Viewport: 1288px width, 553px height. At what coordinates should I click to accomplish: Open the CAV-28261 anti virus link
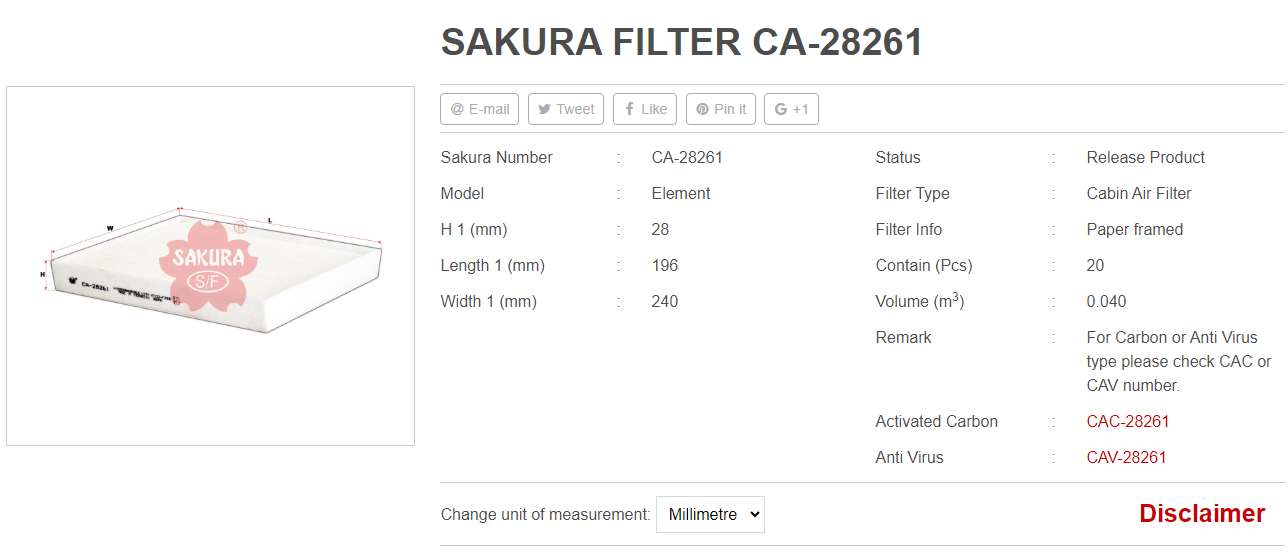pyautogui.click(x=1127, y=457)
